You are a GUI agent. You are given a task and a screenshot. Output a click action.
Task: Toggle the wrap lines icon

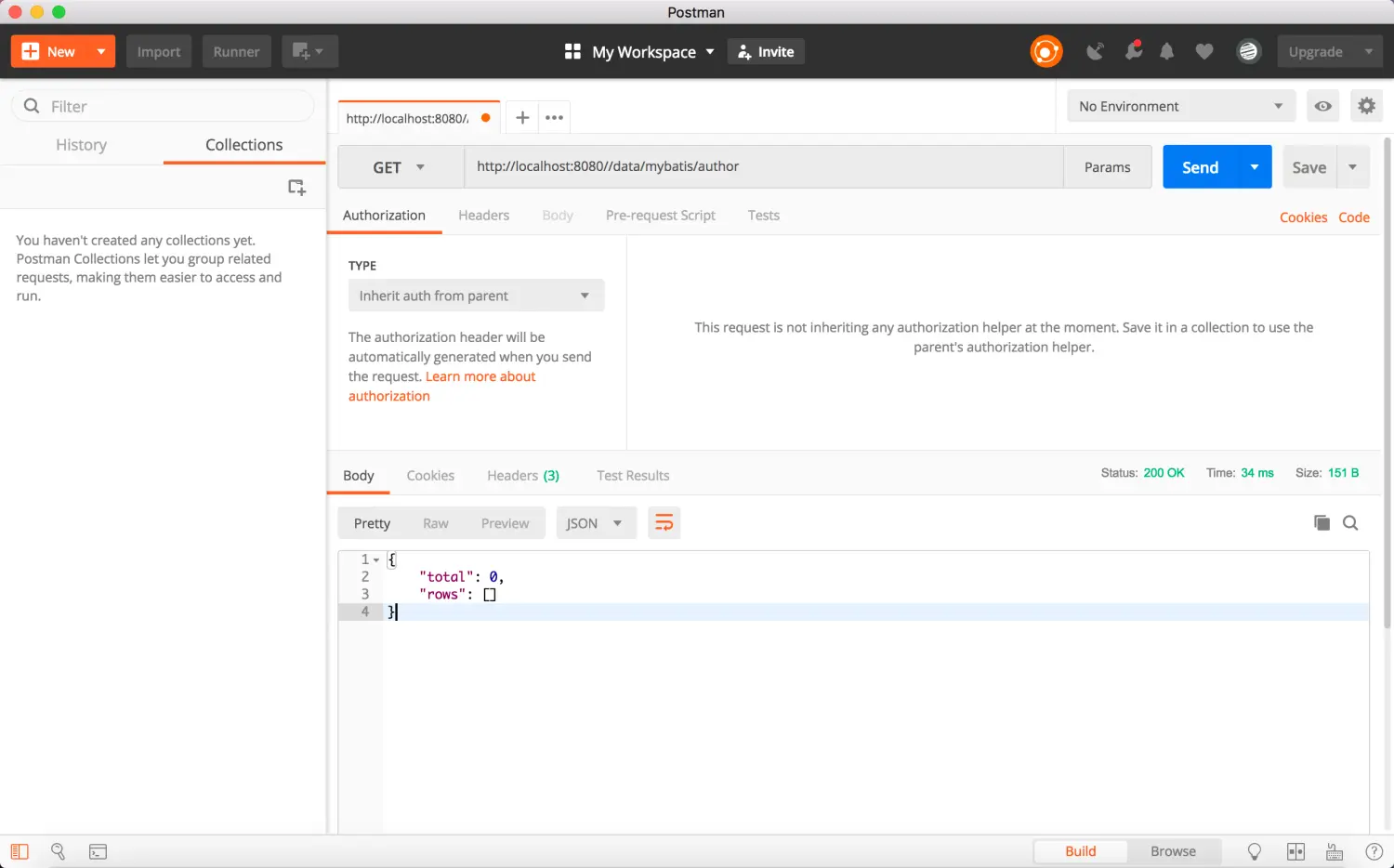pyautogui.click(x=664, y=523)
